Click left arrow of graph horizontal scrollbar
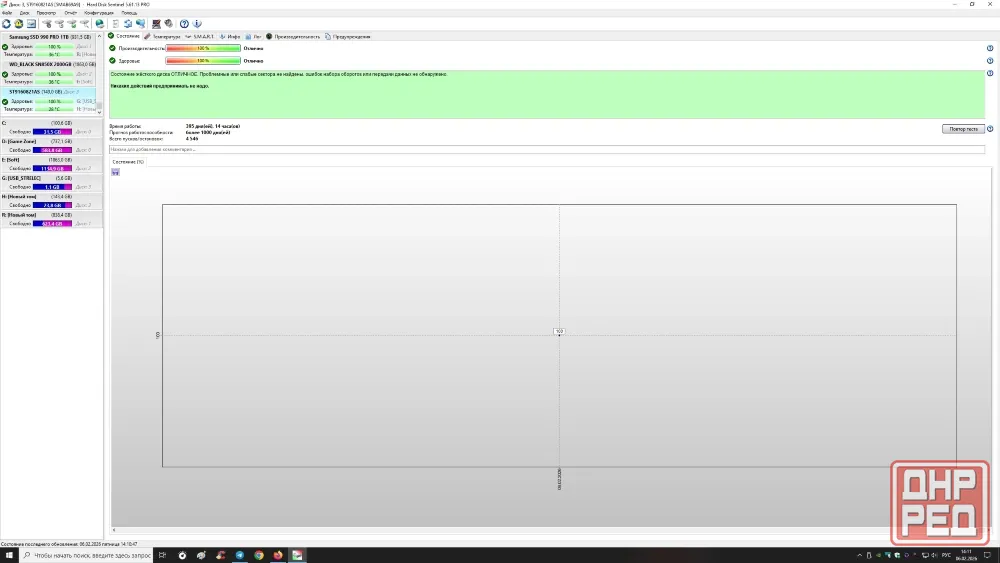1000x563 pixels. [114, 530]
